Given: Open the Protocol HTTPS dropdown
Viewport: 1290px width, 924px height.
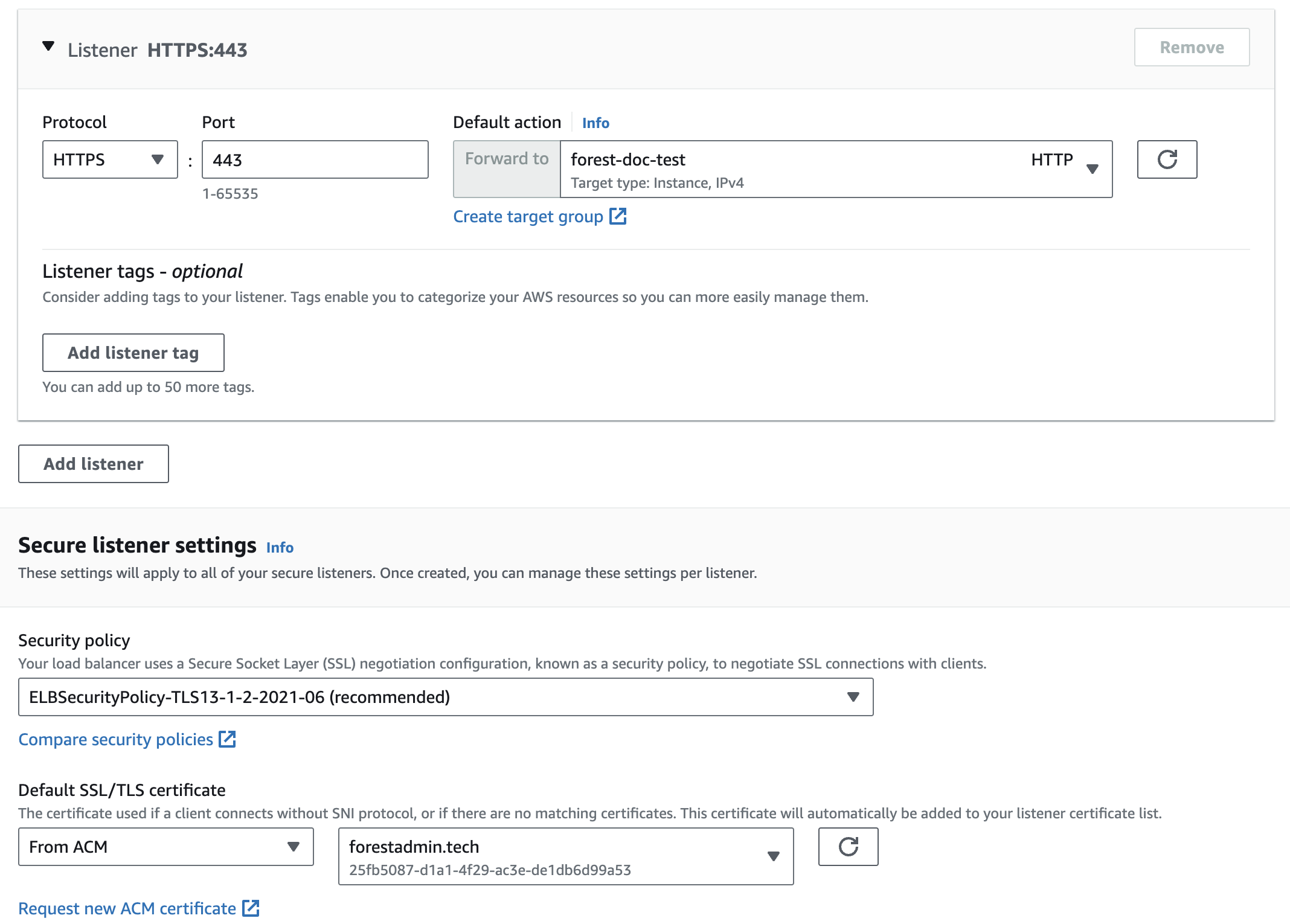Looking at the screenshot, I should 110,159.
